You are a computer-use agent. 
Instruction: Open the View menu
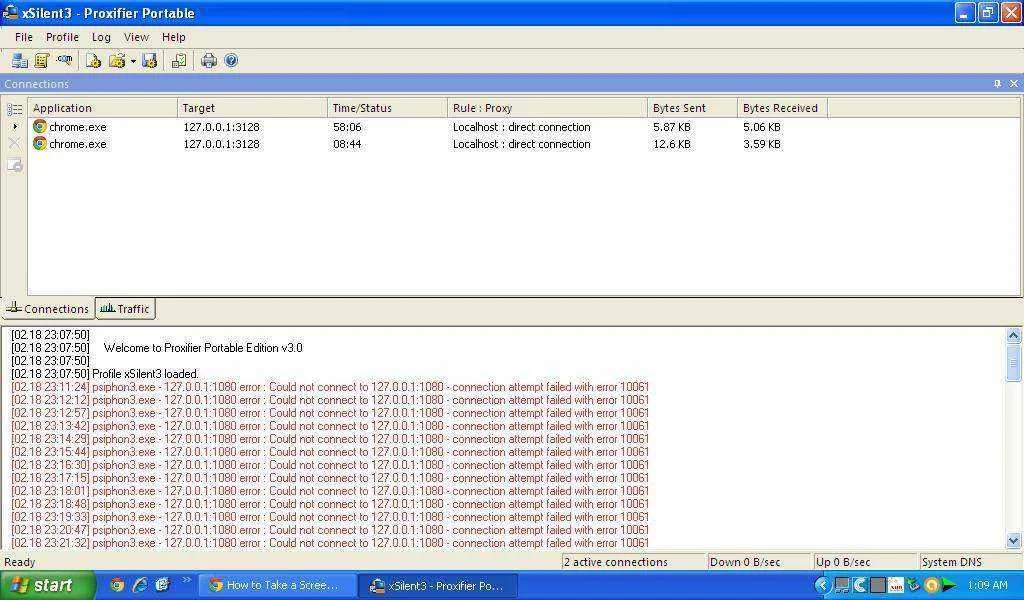coord(136,37)
